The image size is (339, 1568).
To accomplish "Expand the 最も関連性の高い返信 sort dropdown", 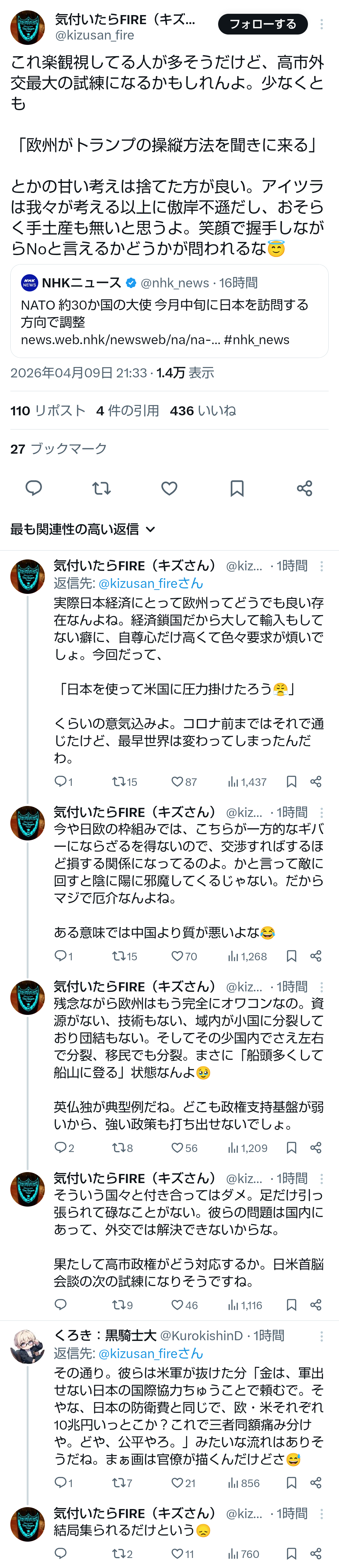I will [83, 529].
